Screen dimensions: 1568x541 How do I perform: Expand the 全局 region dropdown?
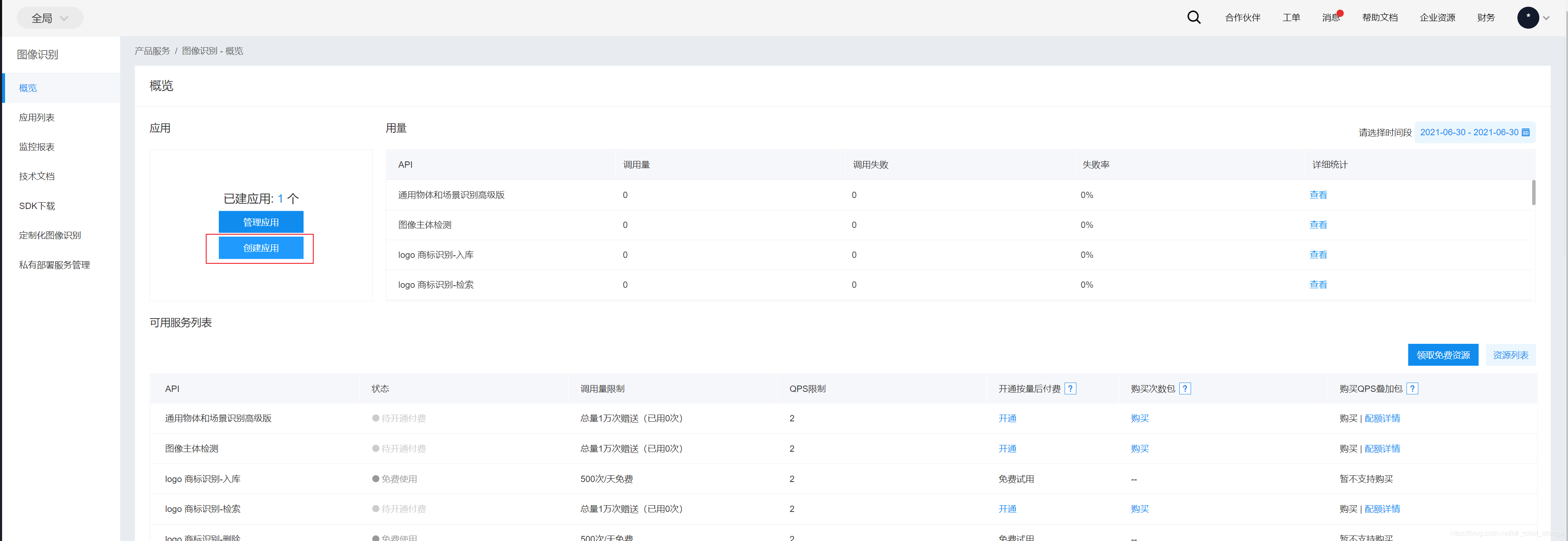pyautogui.click(x=50, y=18)
